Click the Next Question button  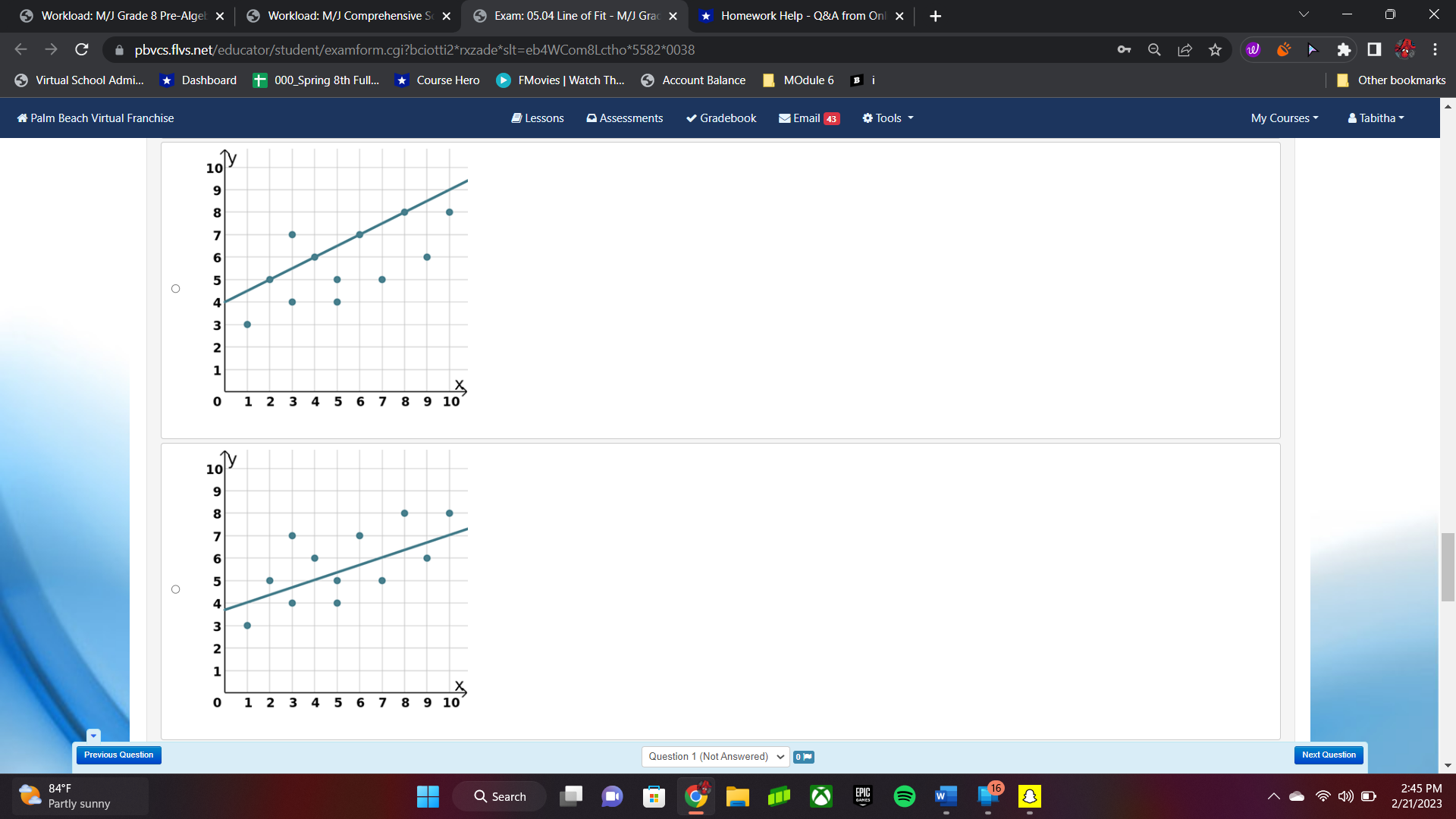coord(1329,755)
